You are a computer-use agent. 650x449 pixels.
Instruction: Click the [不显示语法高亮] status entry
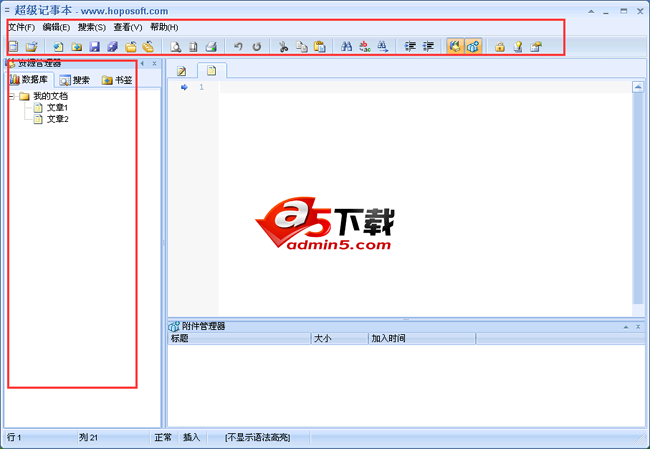[x=257, y=437]
